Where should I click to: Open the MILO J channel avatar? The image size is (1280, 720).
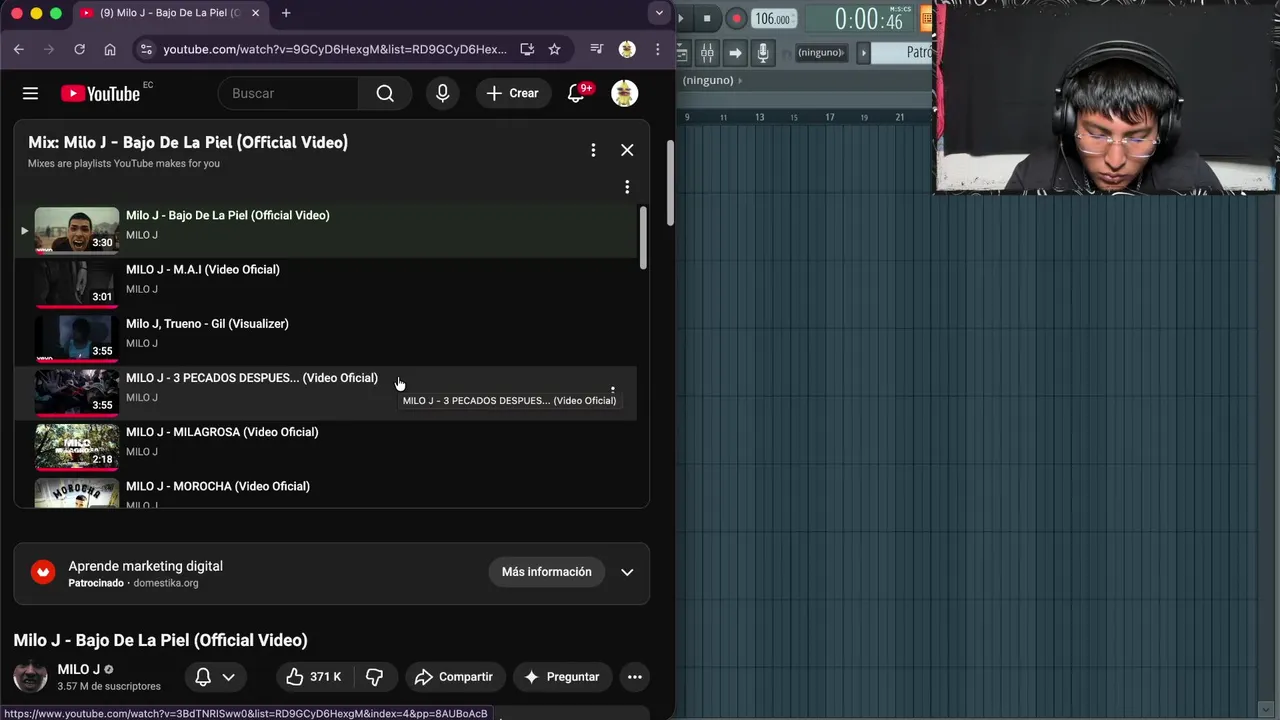coord(30,676)
